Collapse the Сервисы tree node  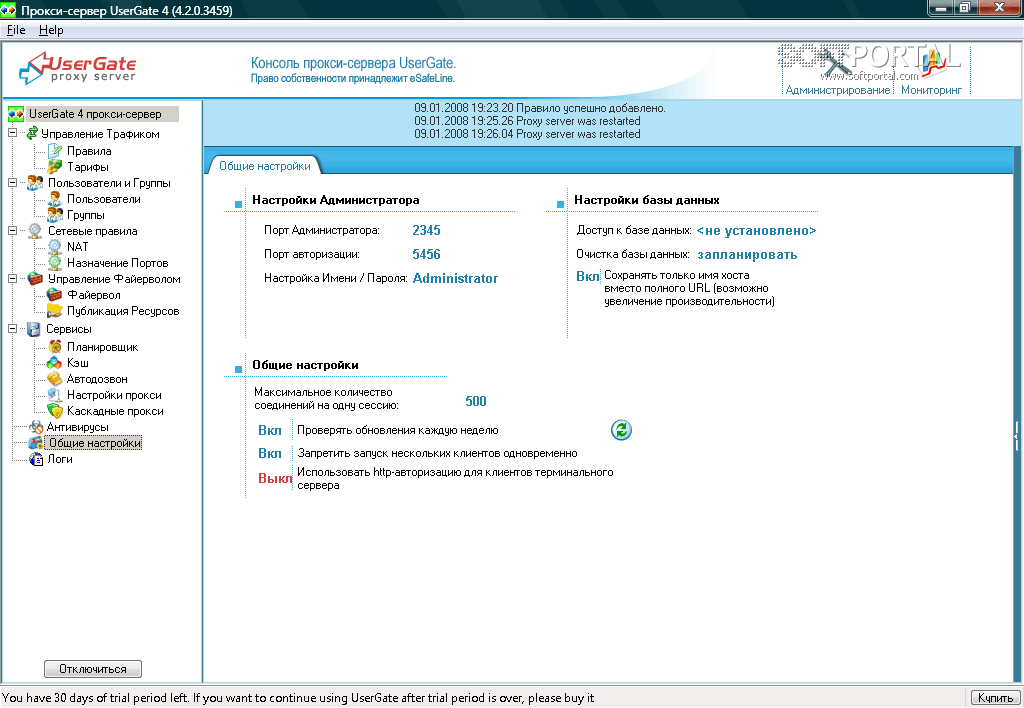click(x=12, y=329)
